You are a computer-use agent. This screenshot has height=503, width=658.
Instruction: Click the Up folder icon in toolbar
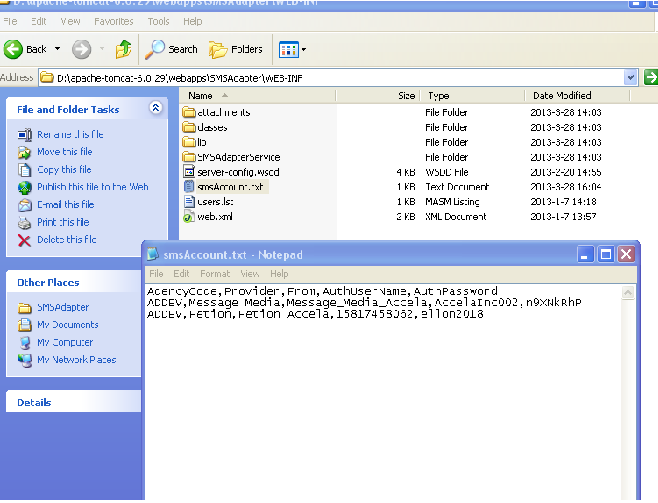coord(122,49)
